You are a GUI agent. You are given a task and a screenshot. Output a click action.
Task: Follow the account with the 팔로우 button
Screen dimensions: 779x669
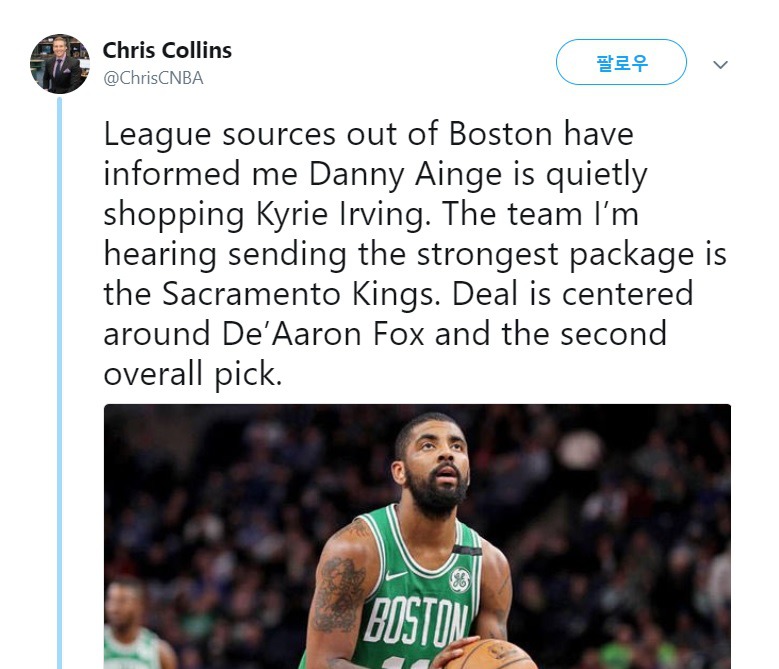point(621,63)
